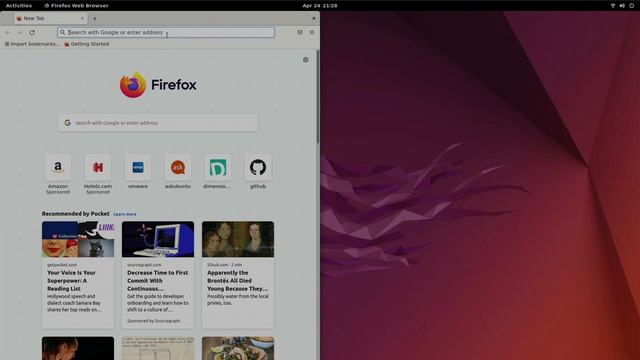Open the sketch drawing story thumbnail
This screenshot has width=640, height=360.
[158, 348]
